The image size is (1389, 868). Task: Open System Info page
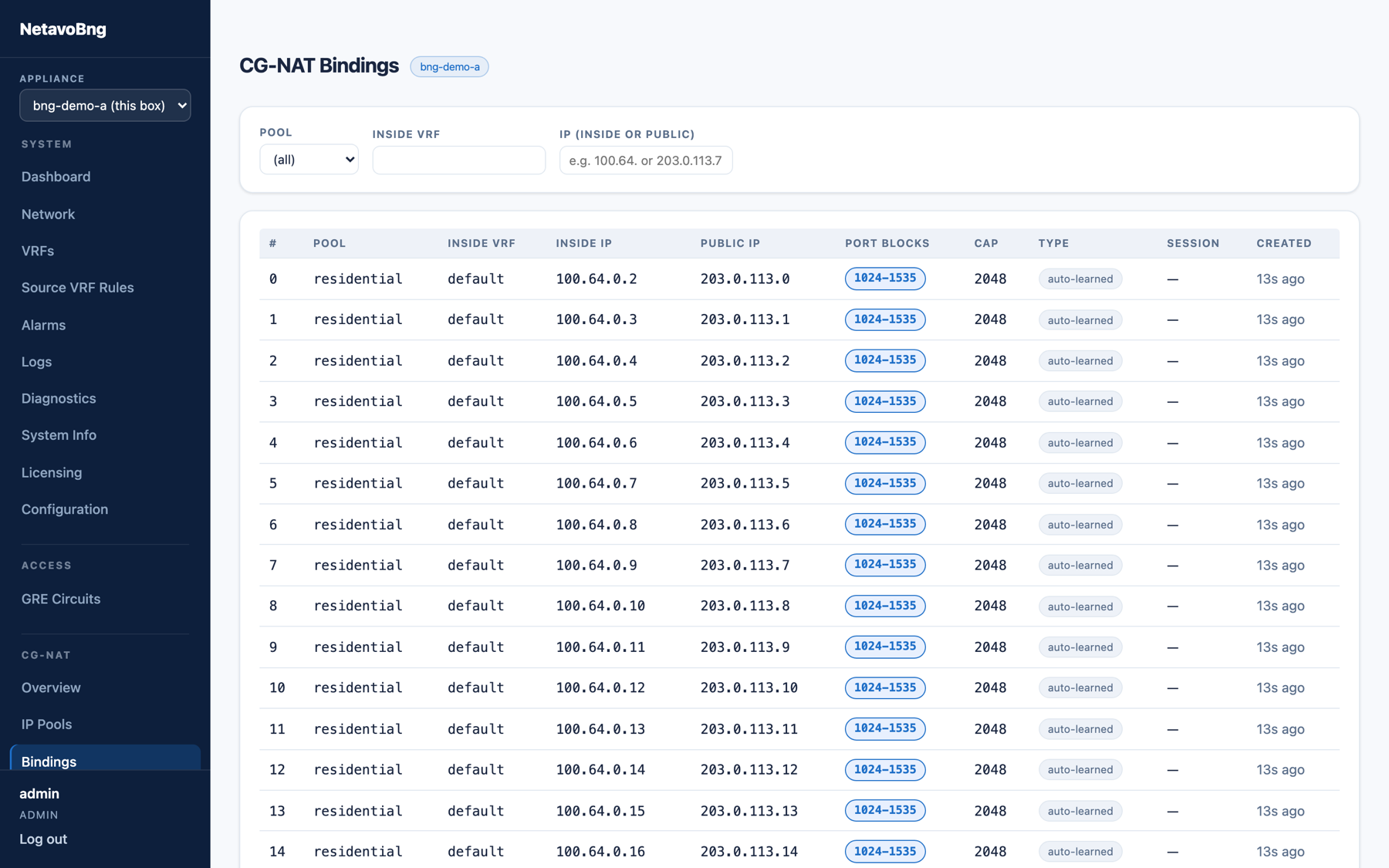pyautogui.click(x=59, y=435)
